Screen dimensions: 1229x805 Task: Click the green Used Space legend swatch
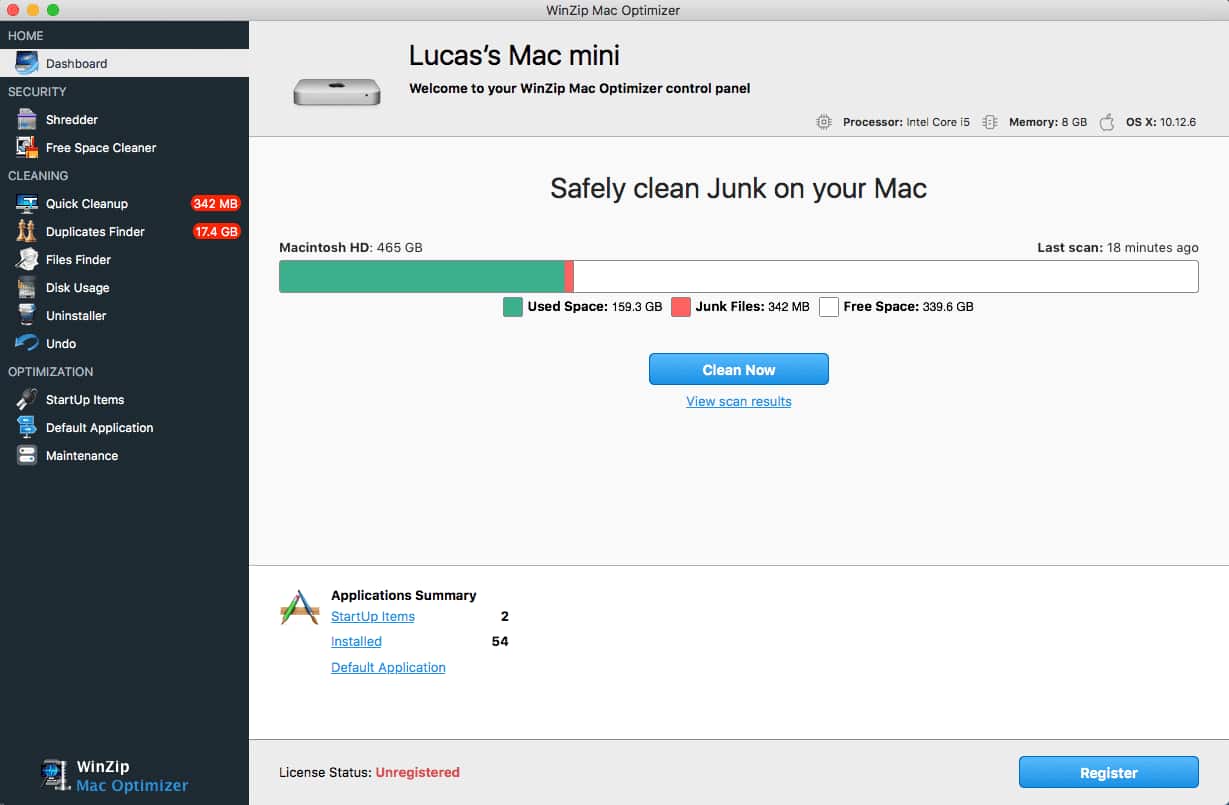513,307
